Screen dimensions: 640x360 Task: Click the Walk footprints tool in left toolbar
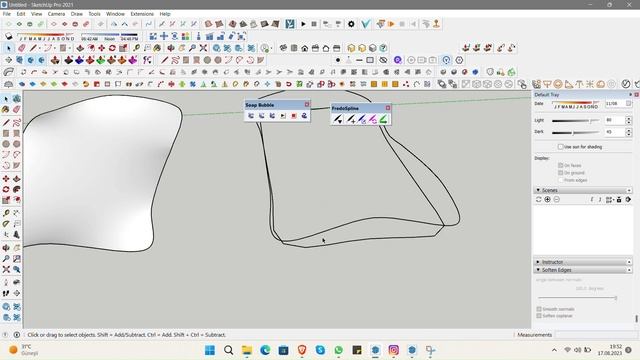pos(6,293)
